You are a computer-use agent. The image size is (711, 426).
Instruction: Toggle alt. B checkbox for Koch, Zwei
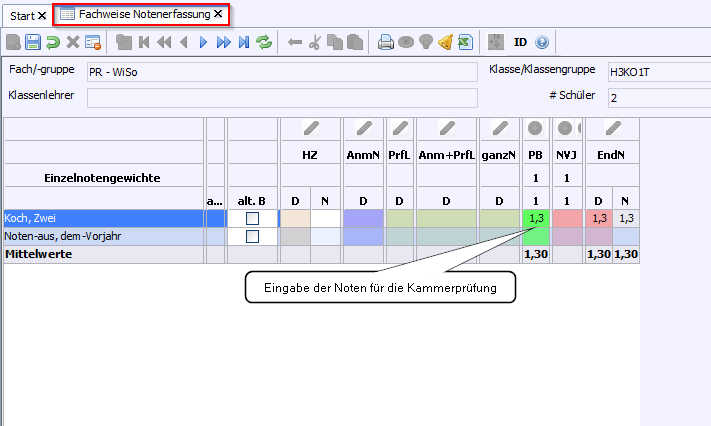pos(252,218)
